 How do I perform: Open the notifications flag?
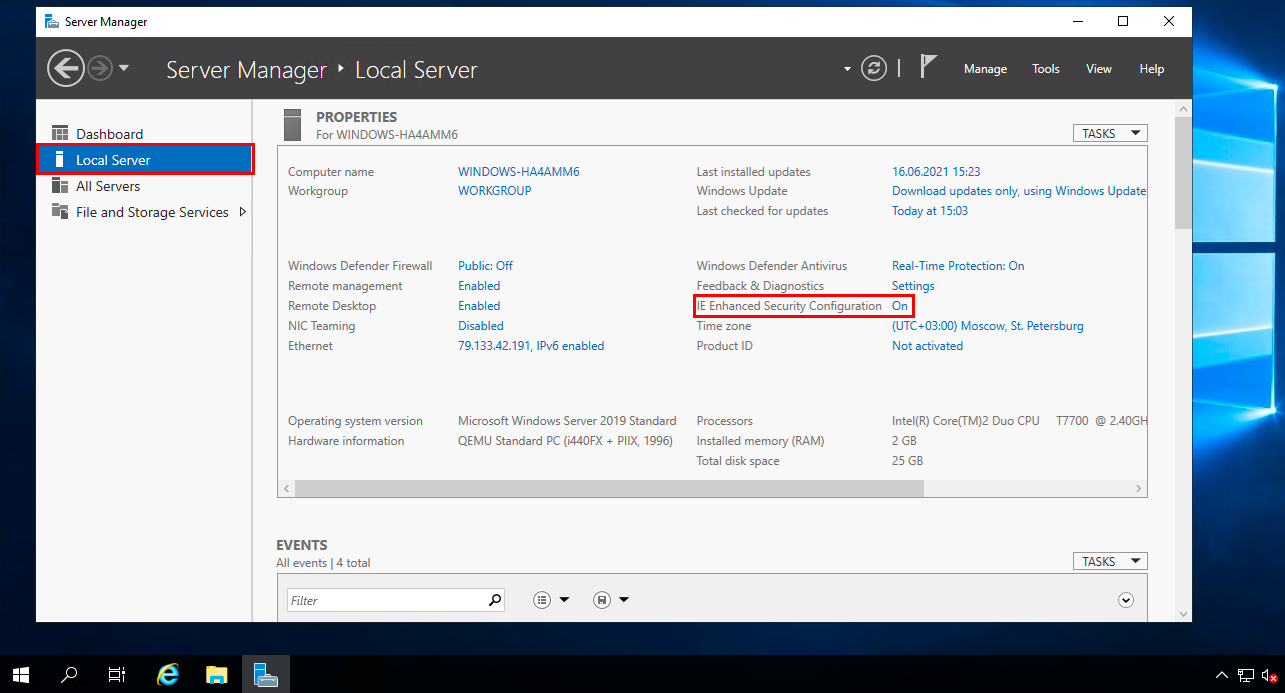(928, 68)
